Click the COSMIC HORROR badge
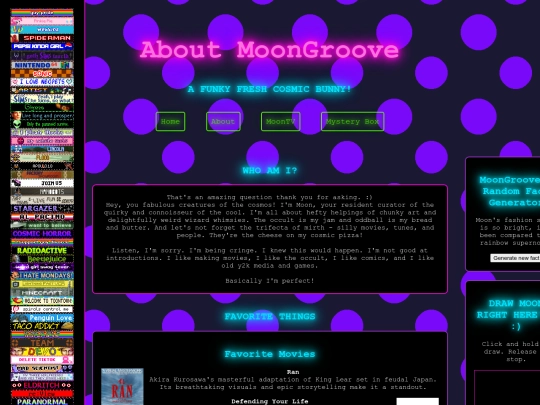This screenshot has width=540, height=405. [42, 233]
